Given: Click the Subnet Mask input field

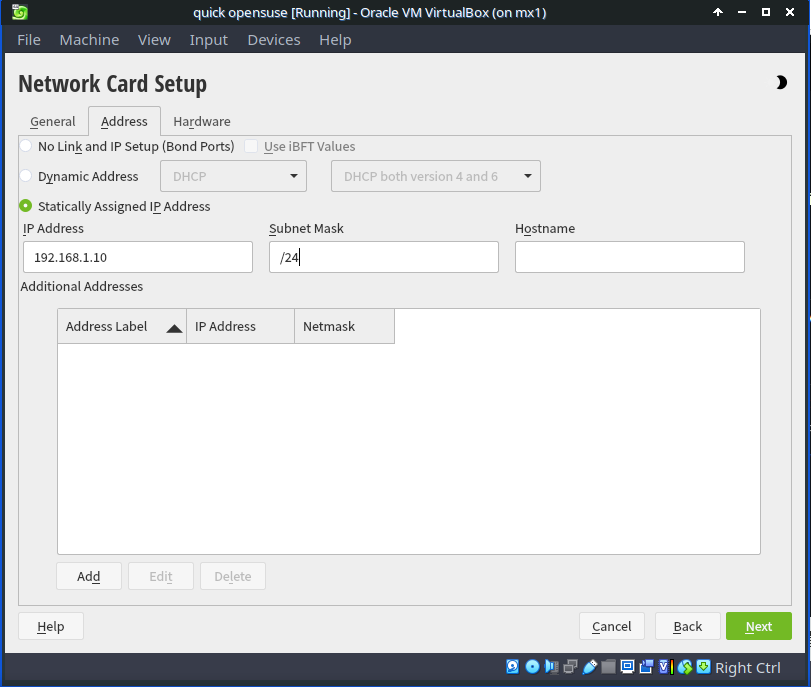Looking at the screenshot, I should pyautogui.click(x=384, y=257).
